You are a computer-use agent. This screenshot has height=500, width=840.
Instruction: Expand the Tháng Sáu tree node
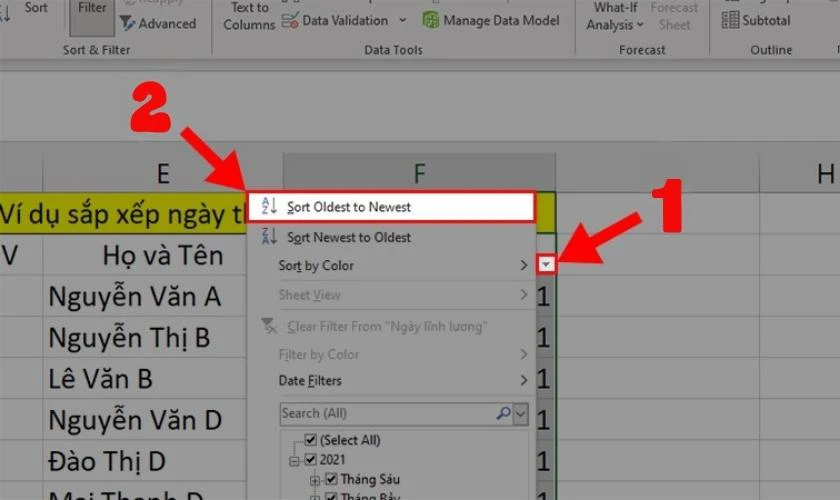[x=316, y=480]
